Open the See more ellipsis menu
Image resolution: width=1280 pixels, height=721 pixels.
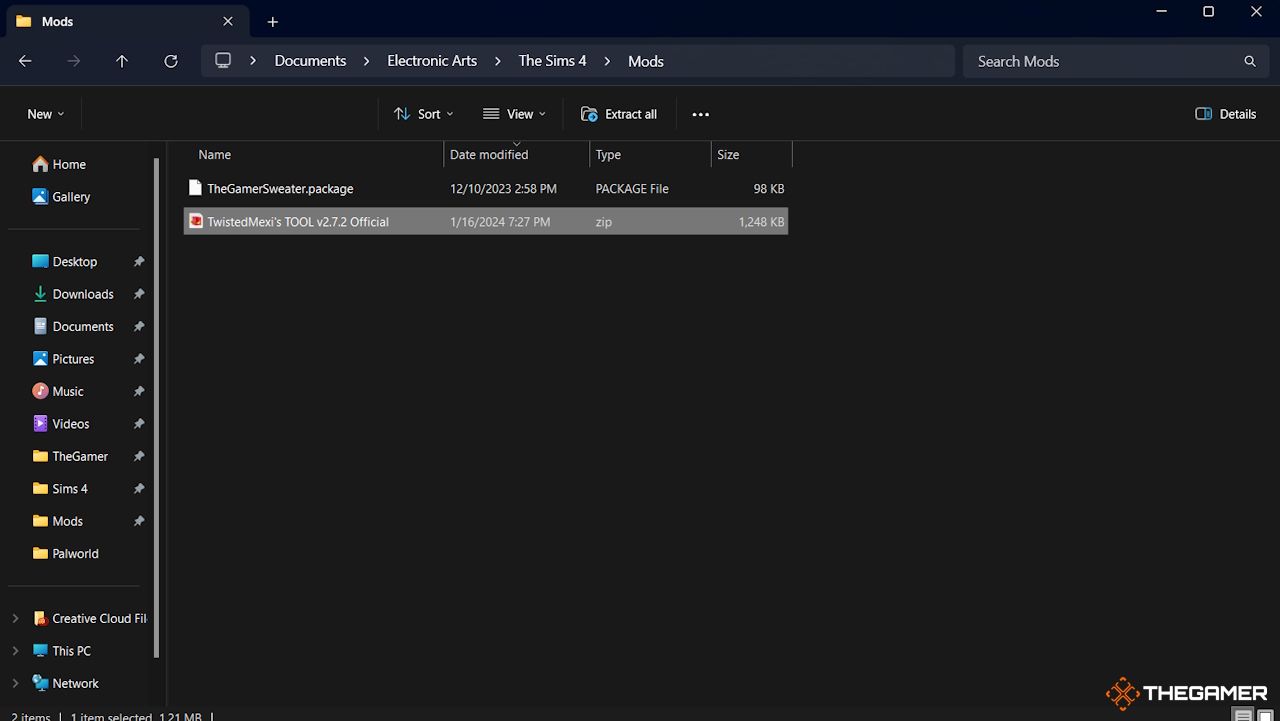(700, 114)
